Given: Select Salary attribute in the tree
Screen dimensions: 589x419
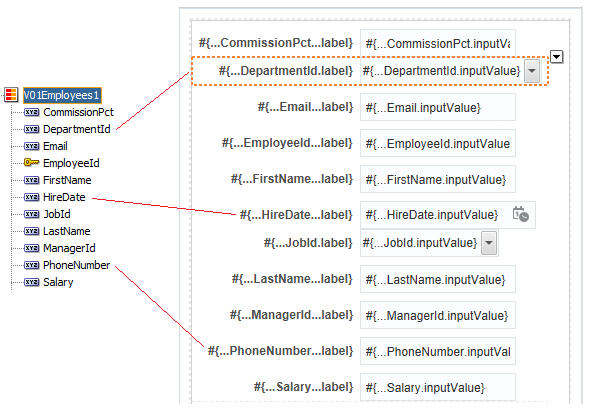Looking at the screenshot, I should (x=58, y=282).
